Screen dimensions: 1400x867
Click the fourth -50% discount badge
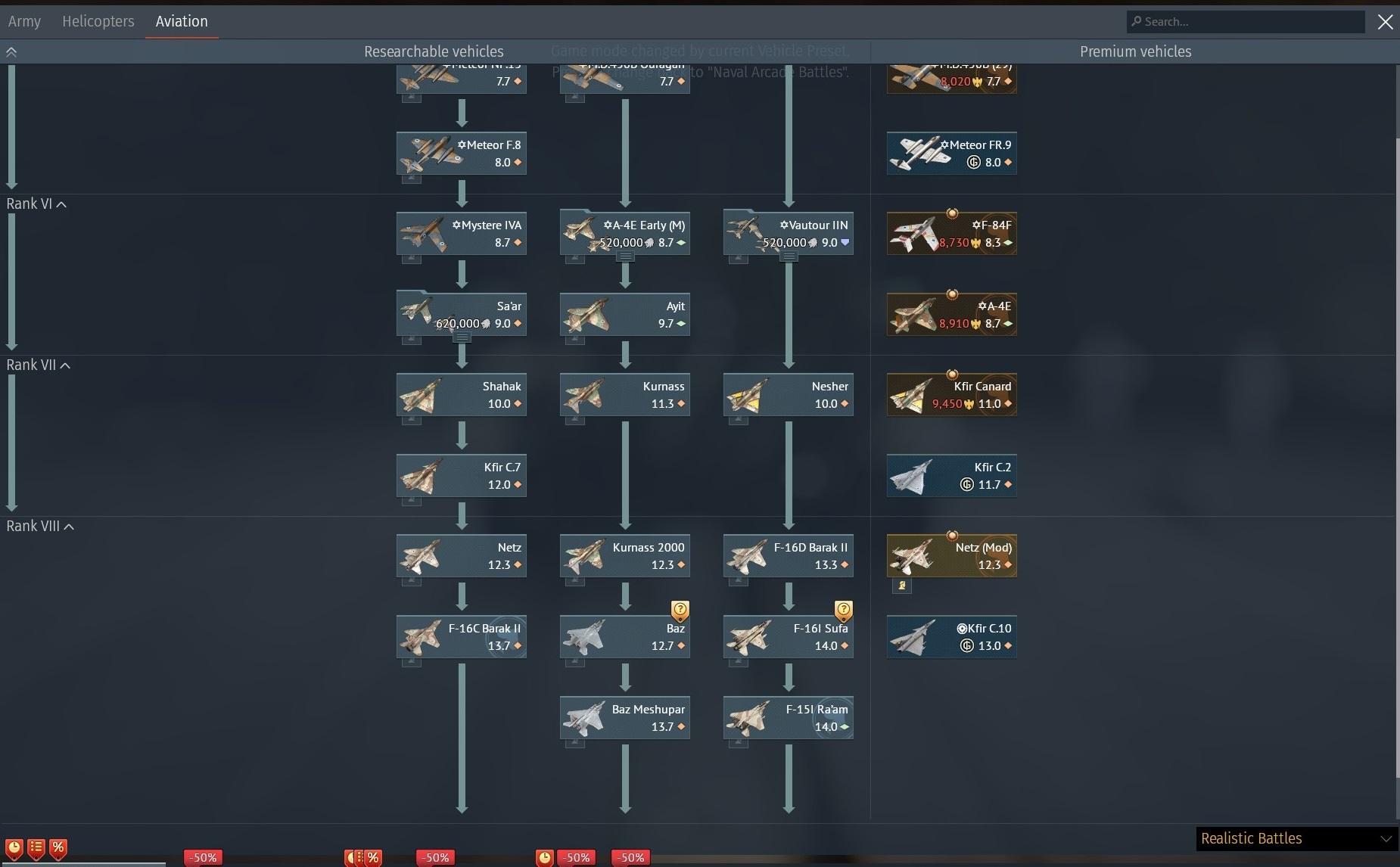click(630, 857)
